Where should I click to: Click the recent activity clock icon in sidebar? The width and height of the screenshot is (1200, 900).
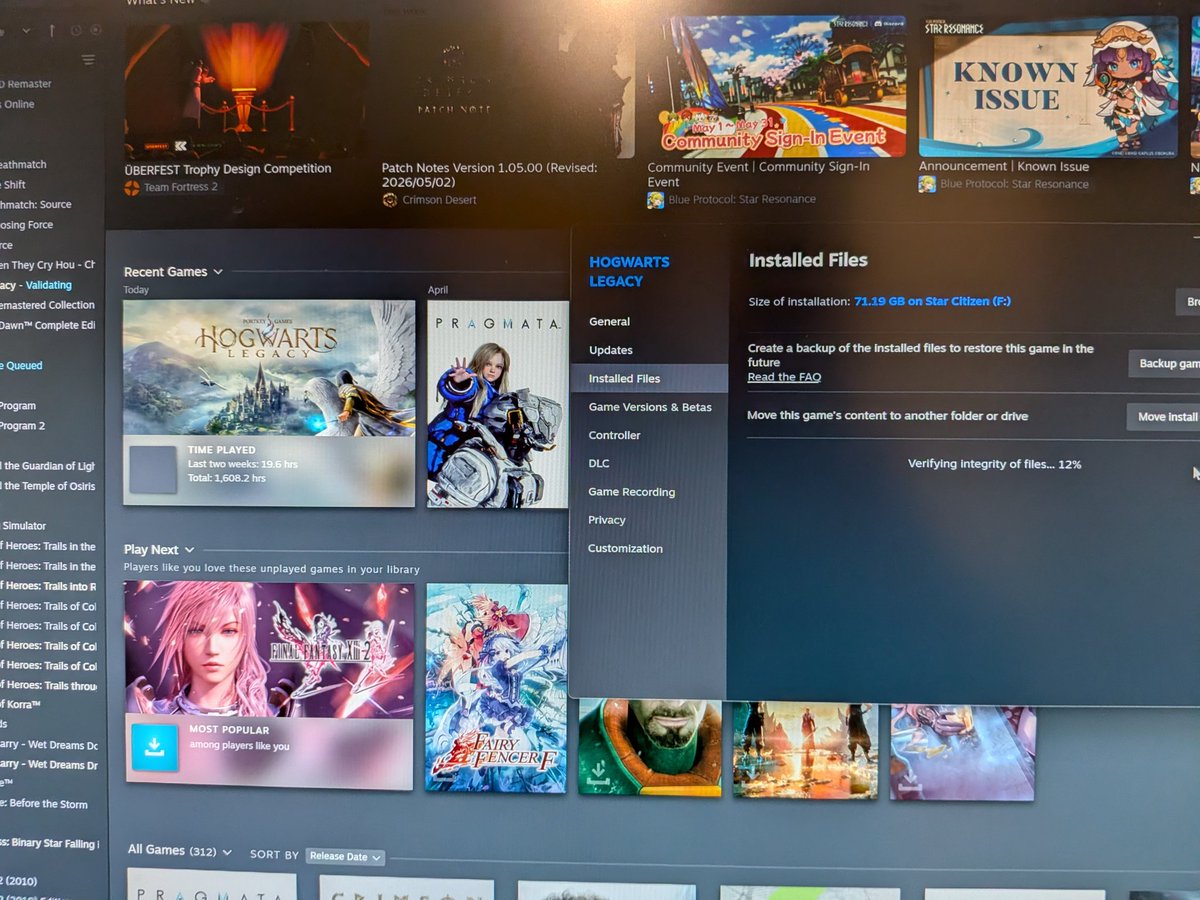coord(75,31)
